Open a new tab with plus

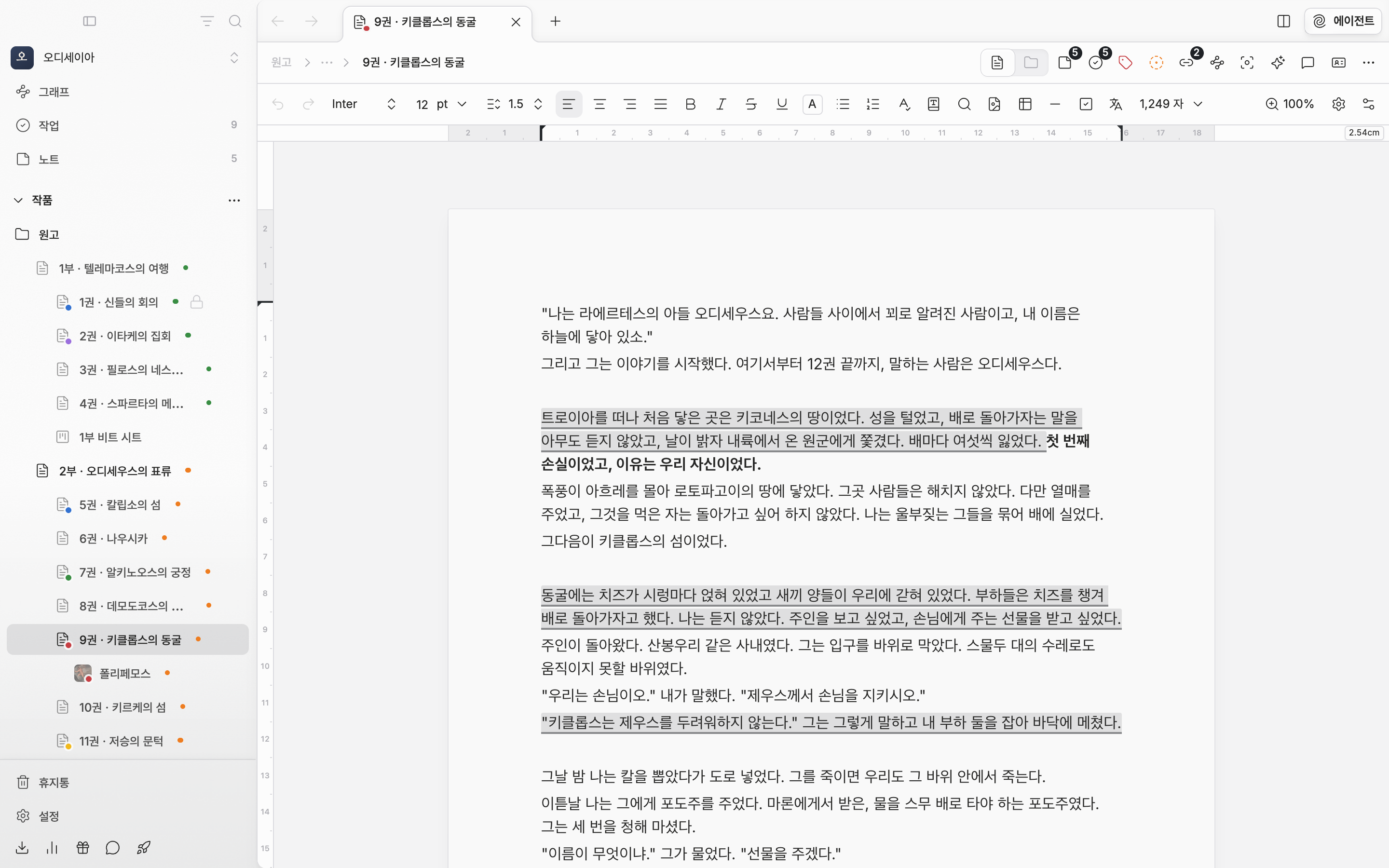[x=555, y=21]
